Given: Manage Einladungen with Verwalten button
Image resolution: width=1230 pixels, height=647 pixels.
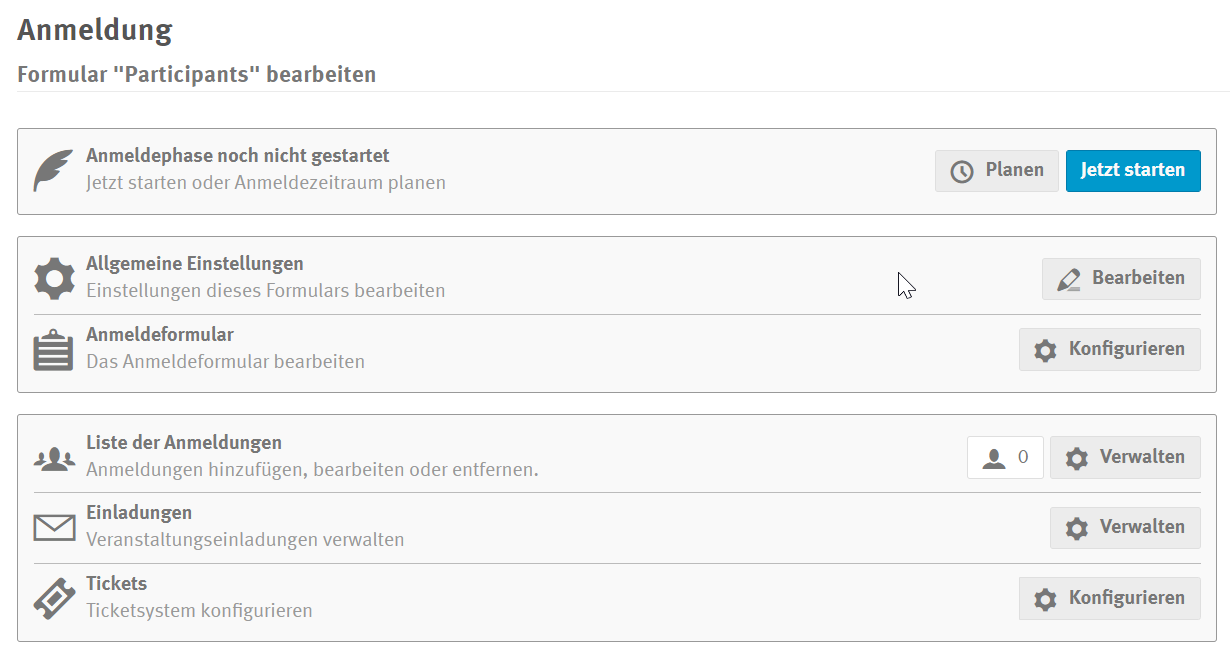Looking at the screenshot, I should tap(1125, 527).
